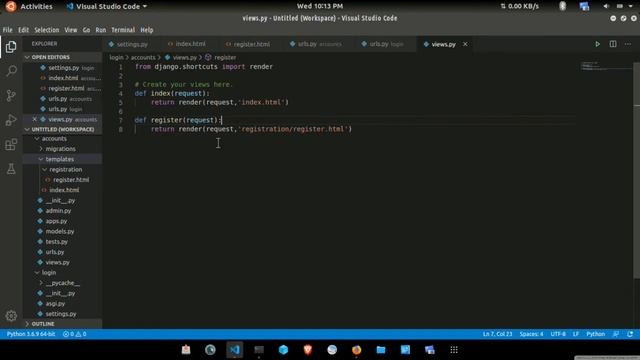Open the View menu
This screenshot has height=360, width=640.
click(71, 30)
